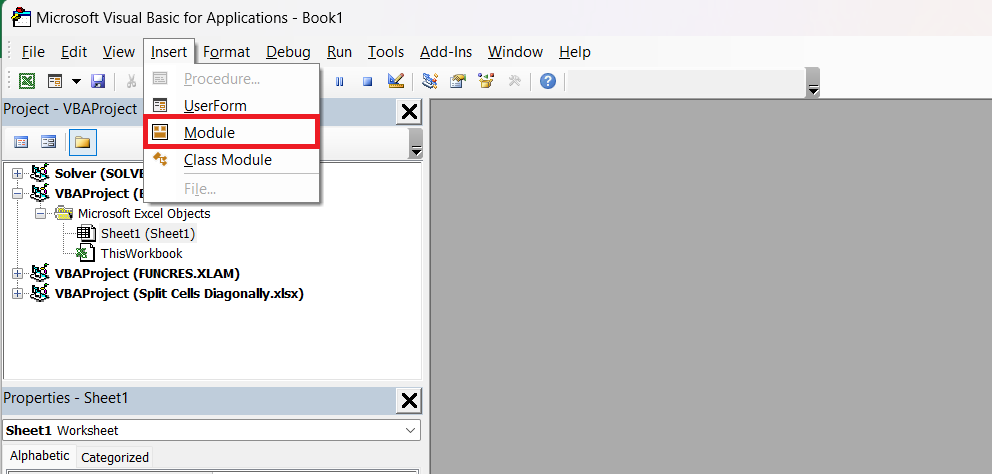Screen dimensions: 992x474
Task: Click the Cut scissors toolbar icon
Action: pyautogui.click(x=132, y=81)
